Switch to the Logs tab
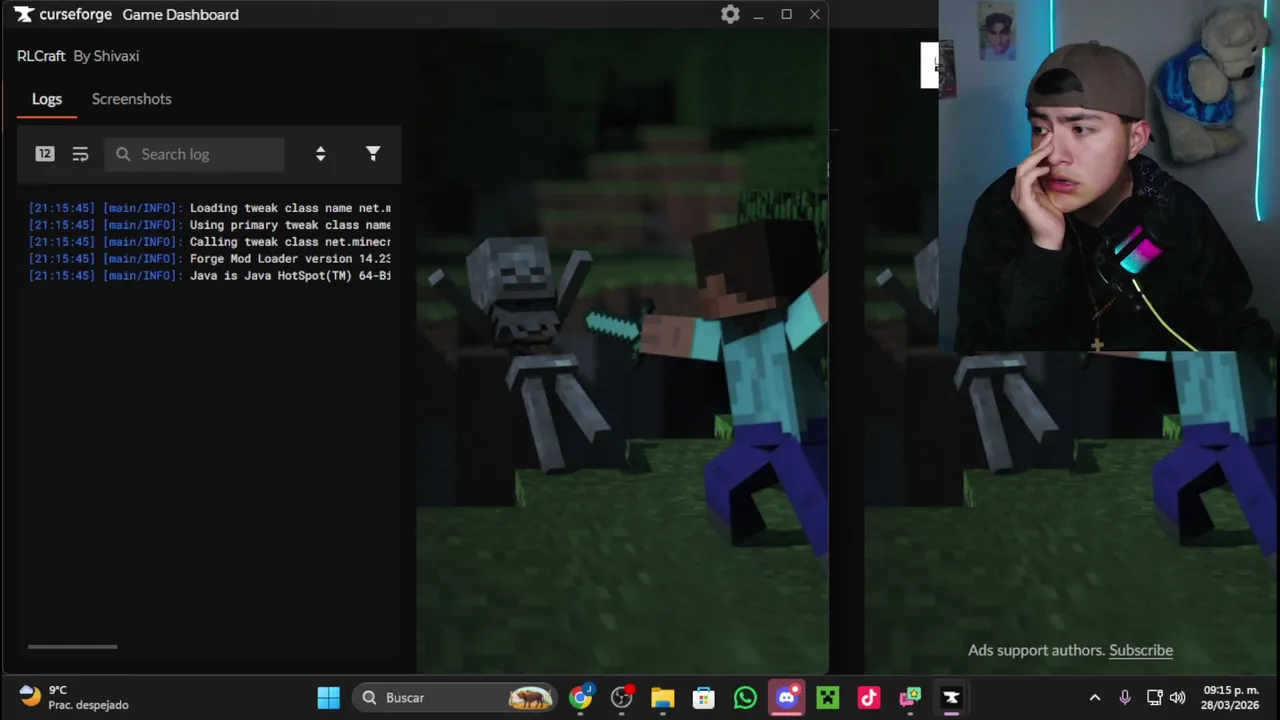The image size is (1280, 720). click(47, 99)
